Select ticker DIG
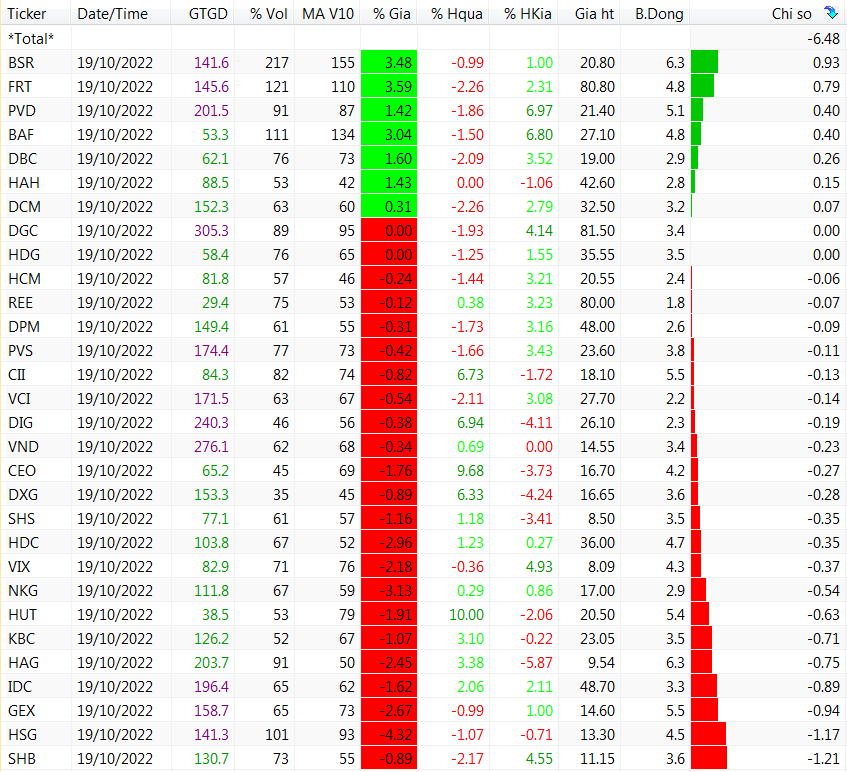 point(21,422)
